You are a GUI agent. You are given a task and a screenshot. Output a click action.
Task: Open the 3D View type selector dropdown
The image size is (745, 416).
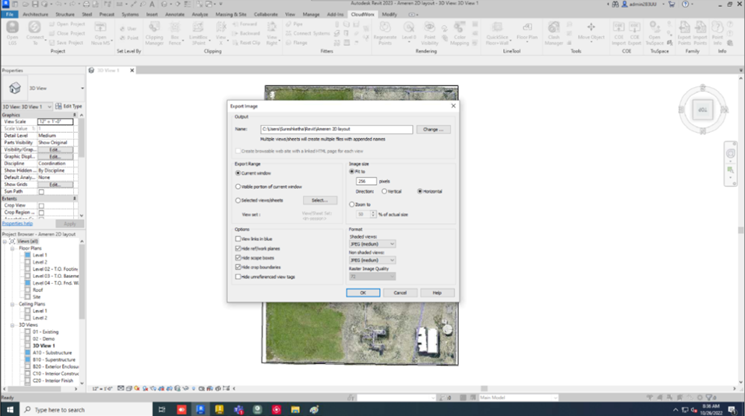(x=82, y=88)
